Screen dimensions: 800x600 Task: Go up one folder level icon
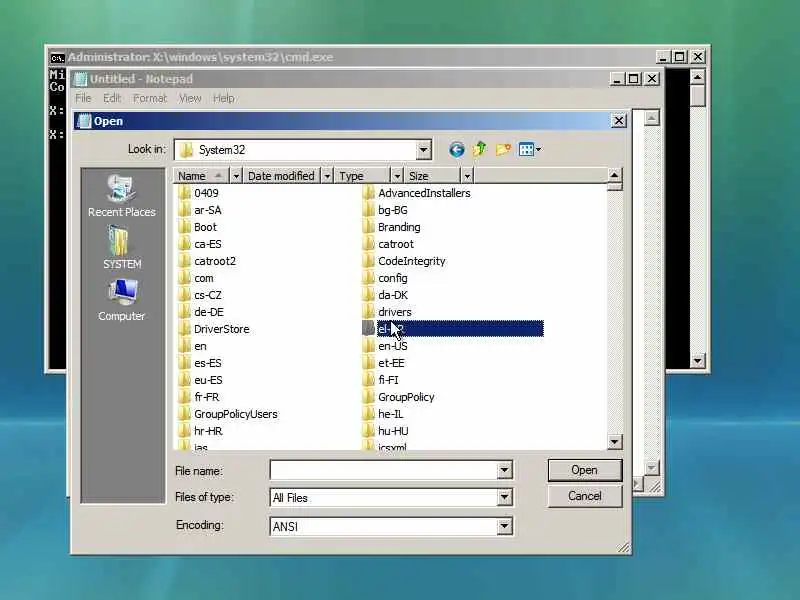point(479,149)
